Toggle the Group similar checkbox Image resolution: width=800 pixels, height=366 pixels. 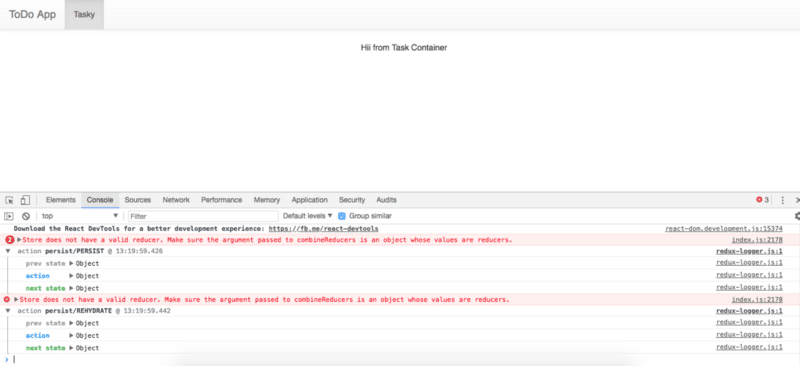click(342, 216)
